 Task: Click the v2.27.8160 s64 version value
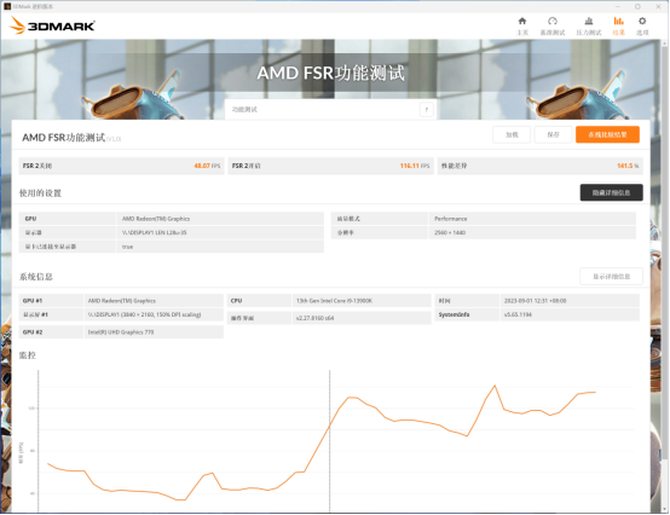315,318
